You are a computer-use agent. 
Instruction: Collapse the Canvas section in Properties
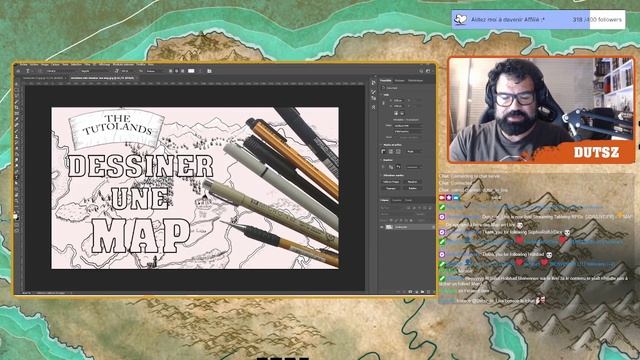(381, 95)
